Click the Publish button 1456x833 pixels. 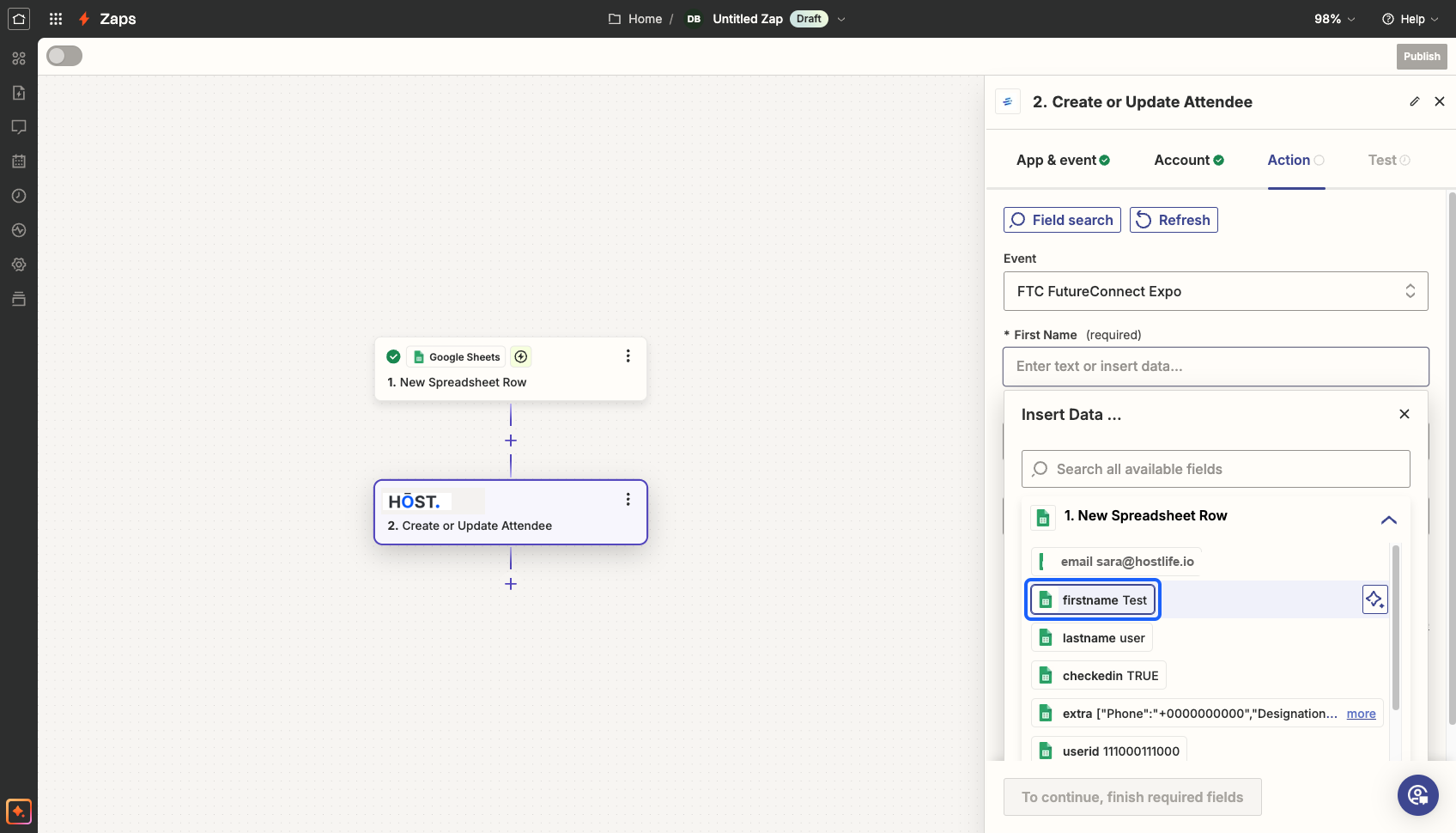click(x=1422, y=57)
